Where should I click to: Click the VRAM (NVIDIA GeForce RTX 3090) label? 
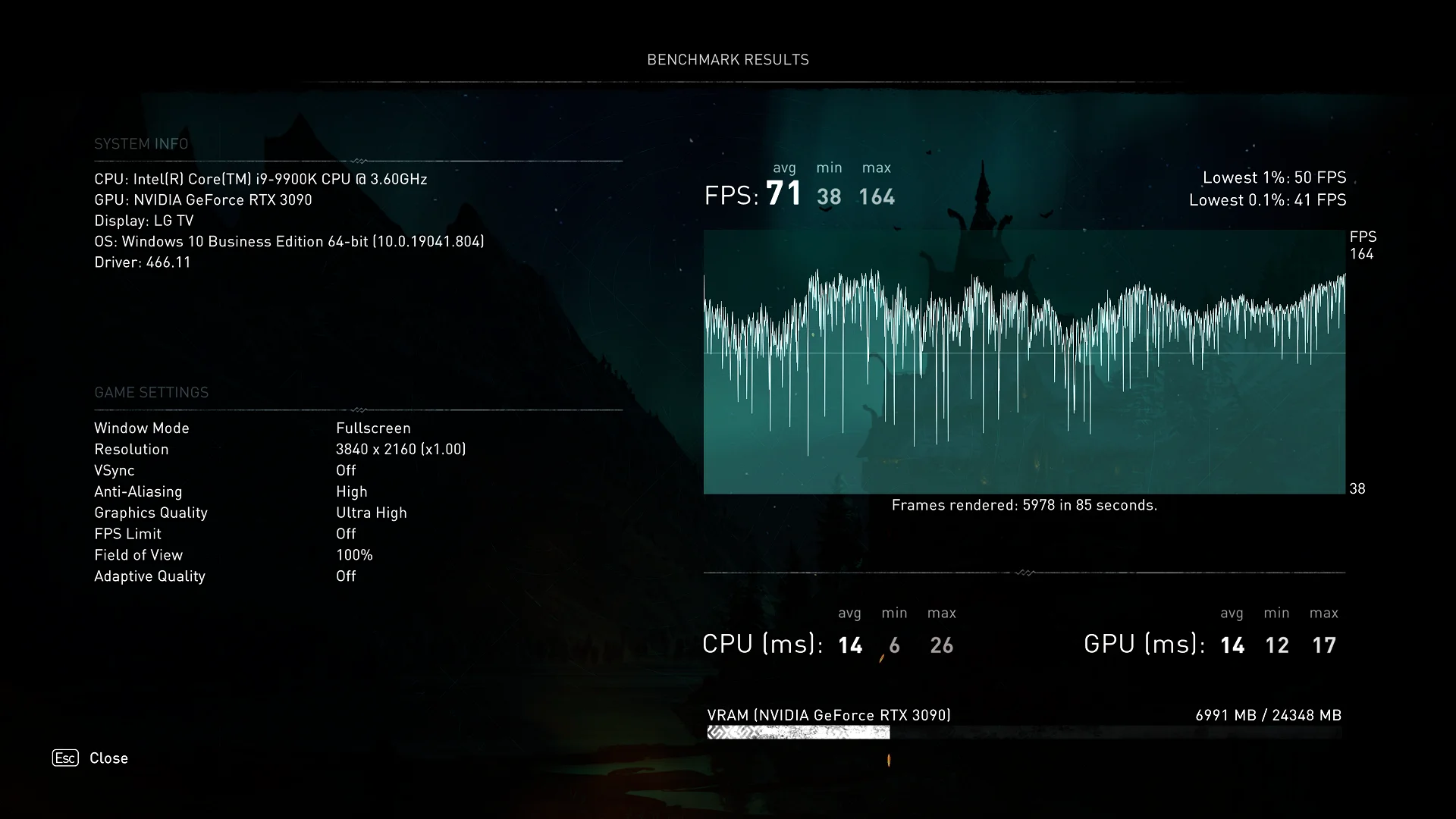pyautogui.click(x=829, y=715)
